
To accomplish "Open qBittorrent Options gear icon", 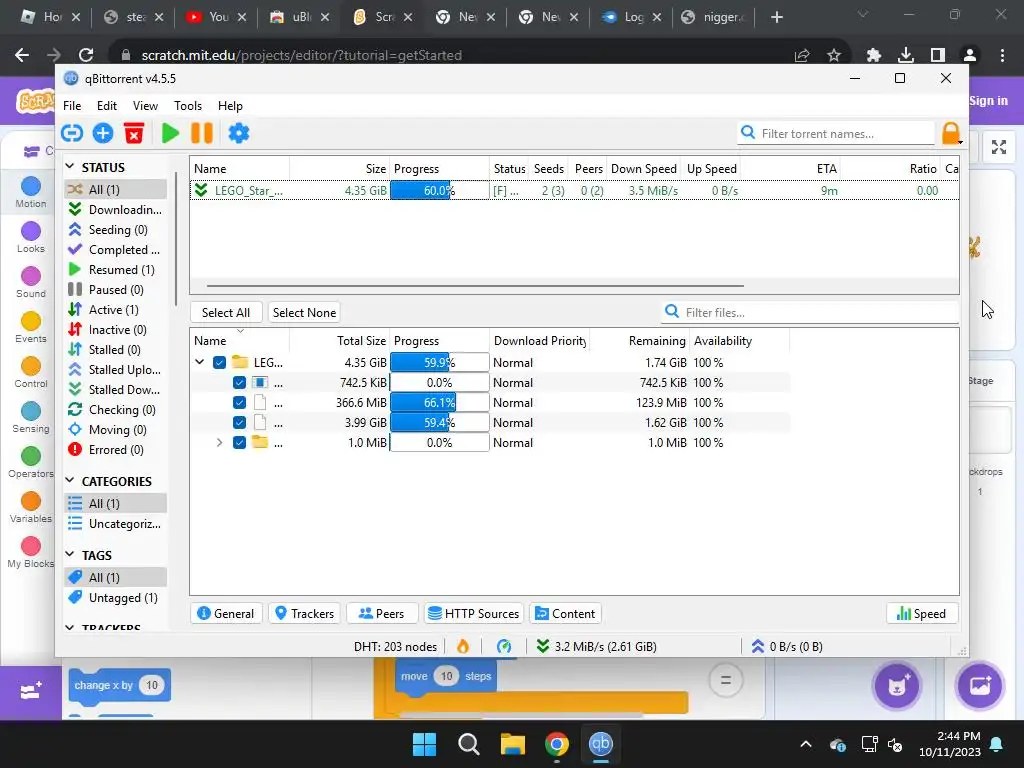I will [x=238, y=133].
